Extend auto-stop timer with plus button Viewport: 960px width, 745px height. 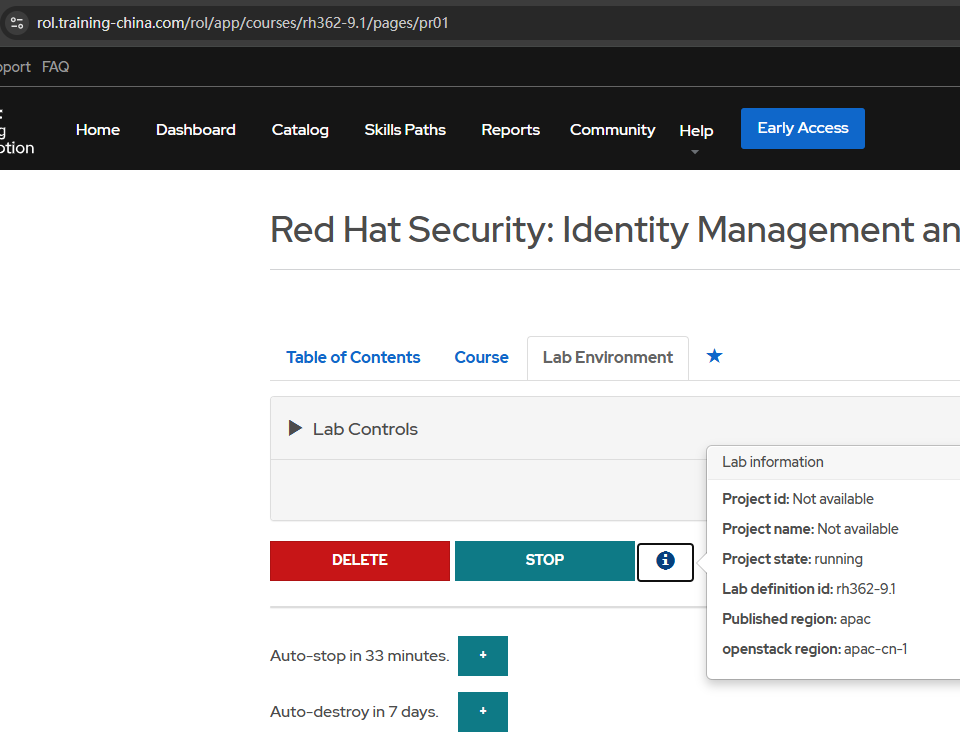tap(483, 656)
